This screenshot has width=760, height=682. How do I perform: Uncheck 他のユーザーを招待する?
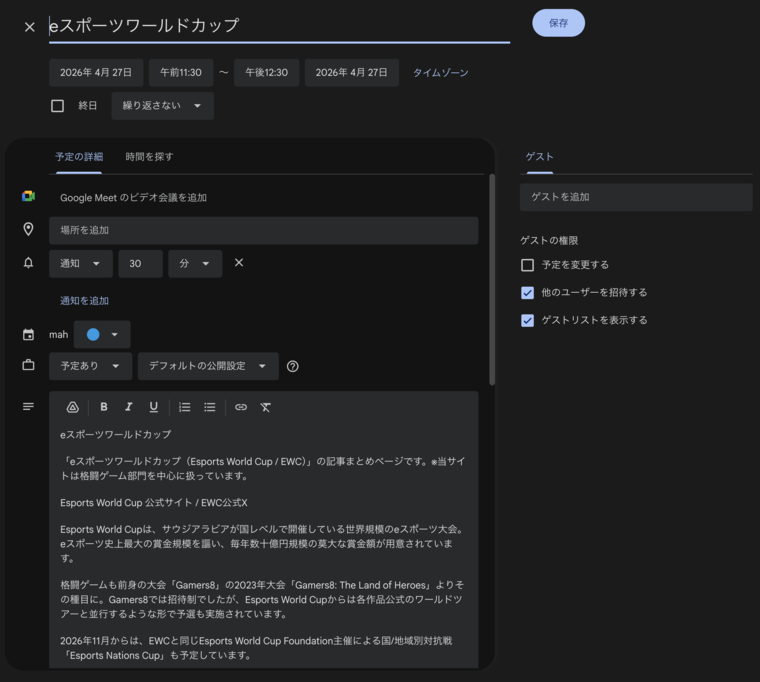527,292
